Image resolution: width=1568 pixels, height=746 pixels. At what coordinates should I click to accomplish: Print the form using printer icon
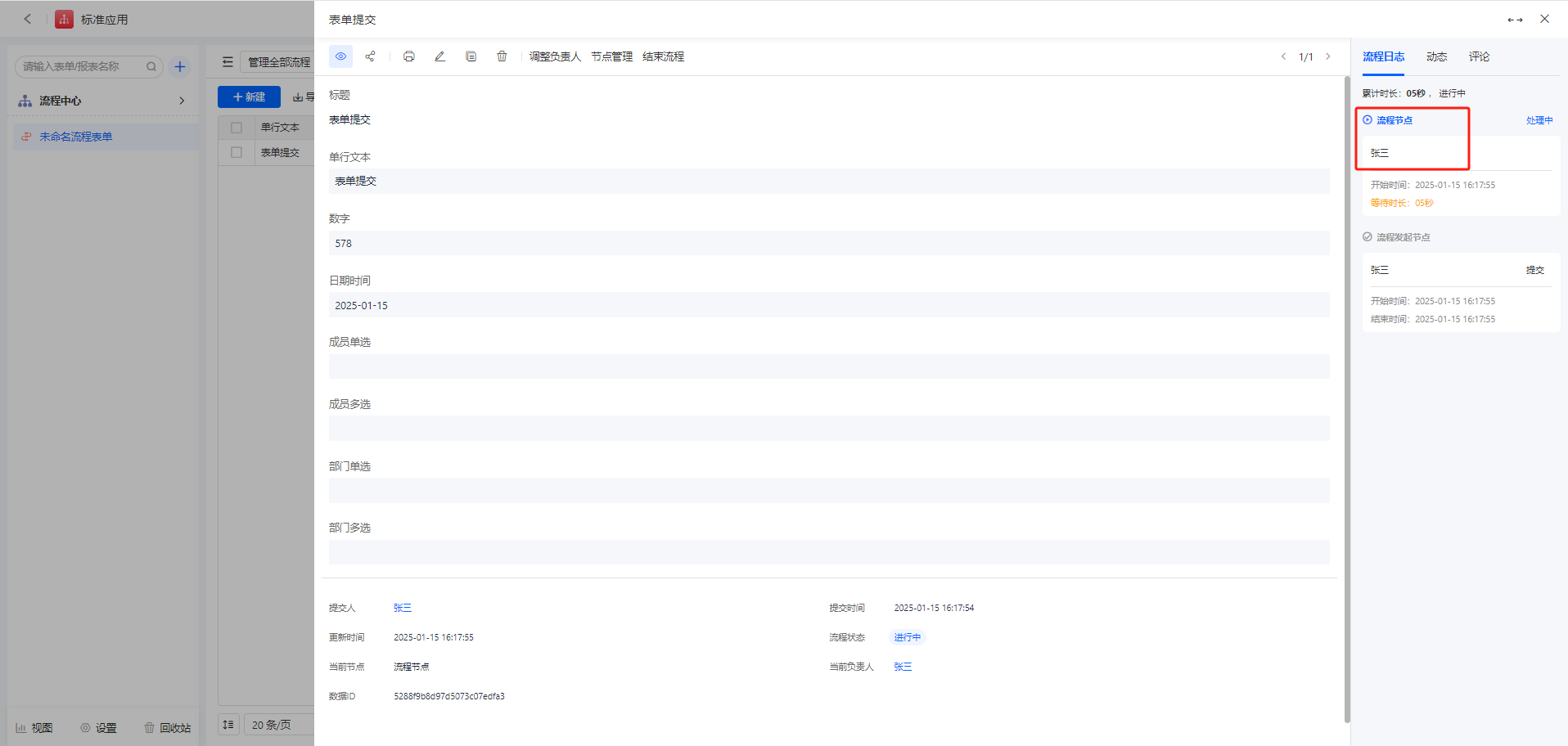click(x=409, y=56)
